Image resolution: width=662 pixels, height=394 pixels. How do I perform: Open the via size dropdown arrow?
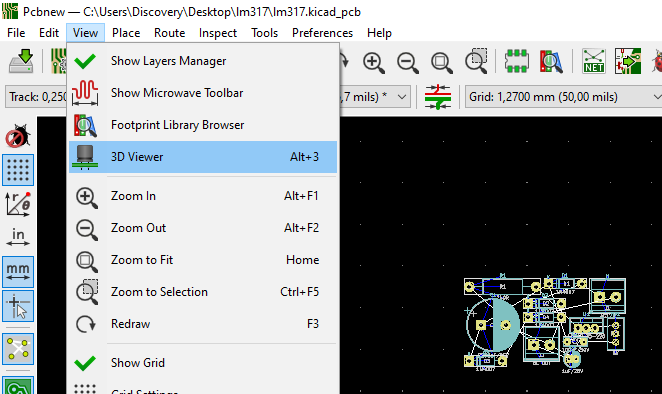402,97
